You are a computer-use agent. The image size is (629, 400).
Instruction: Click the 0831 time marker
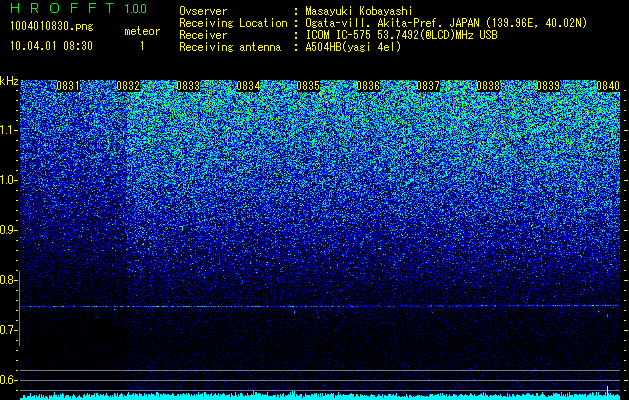point(68,86)
